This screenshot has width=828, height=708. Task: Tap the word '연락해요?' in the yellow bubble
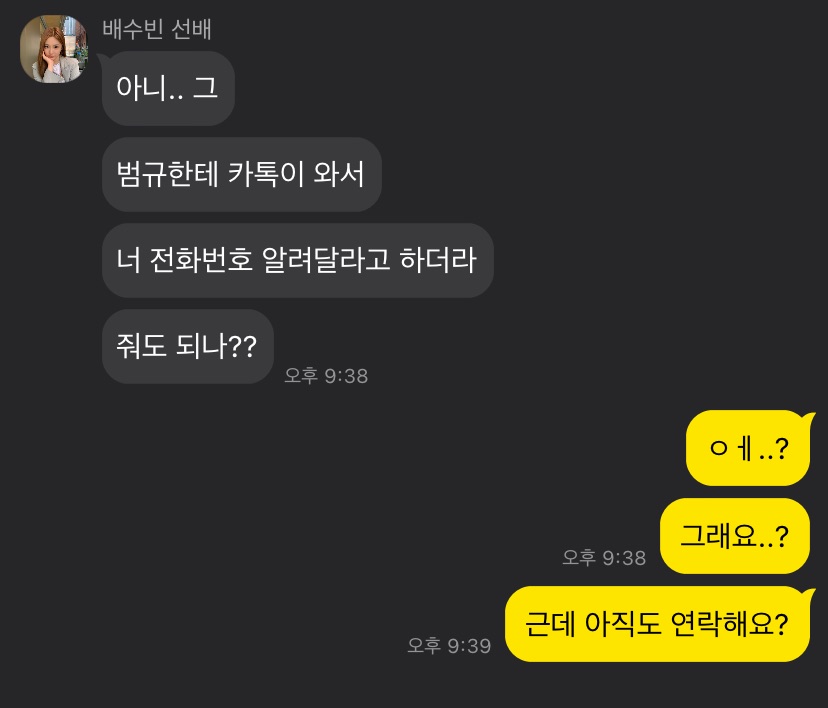click(x=729, y=624)
